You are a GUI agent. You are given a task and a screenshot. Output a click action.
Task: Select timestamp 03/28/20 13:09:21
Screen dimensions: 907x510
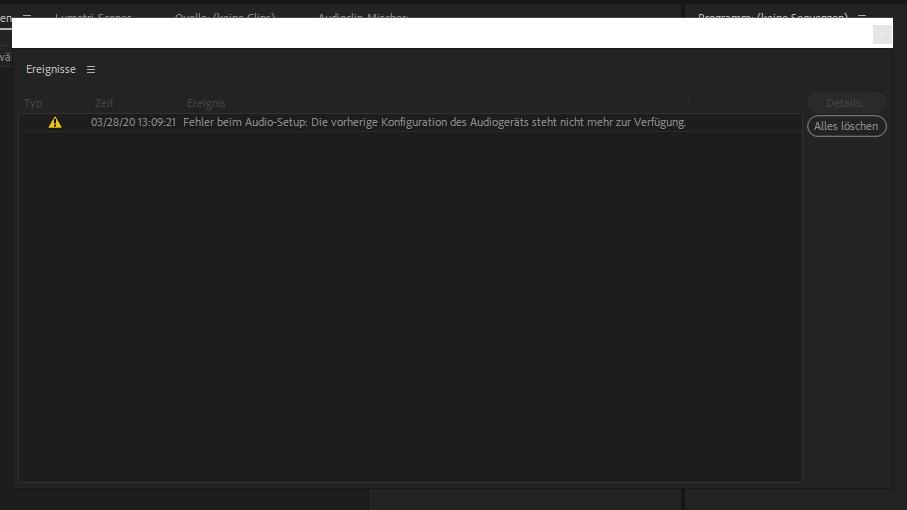[x=133, y=123]
